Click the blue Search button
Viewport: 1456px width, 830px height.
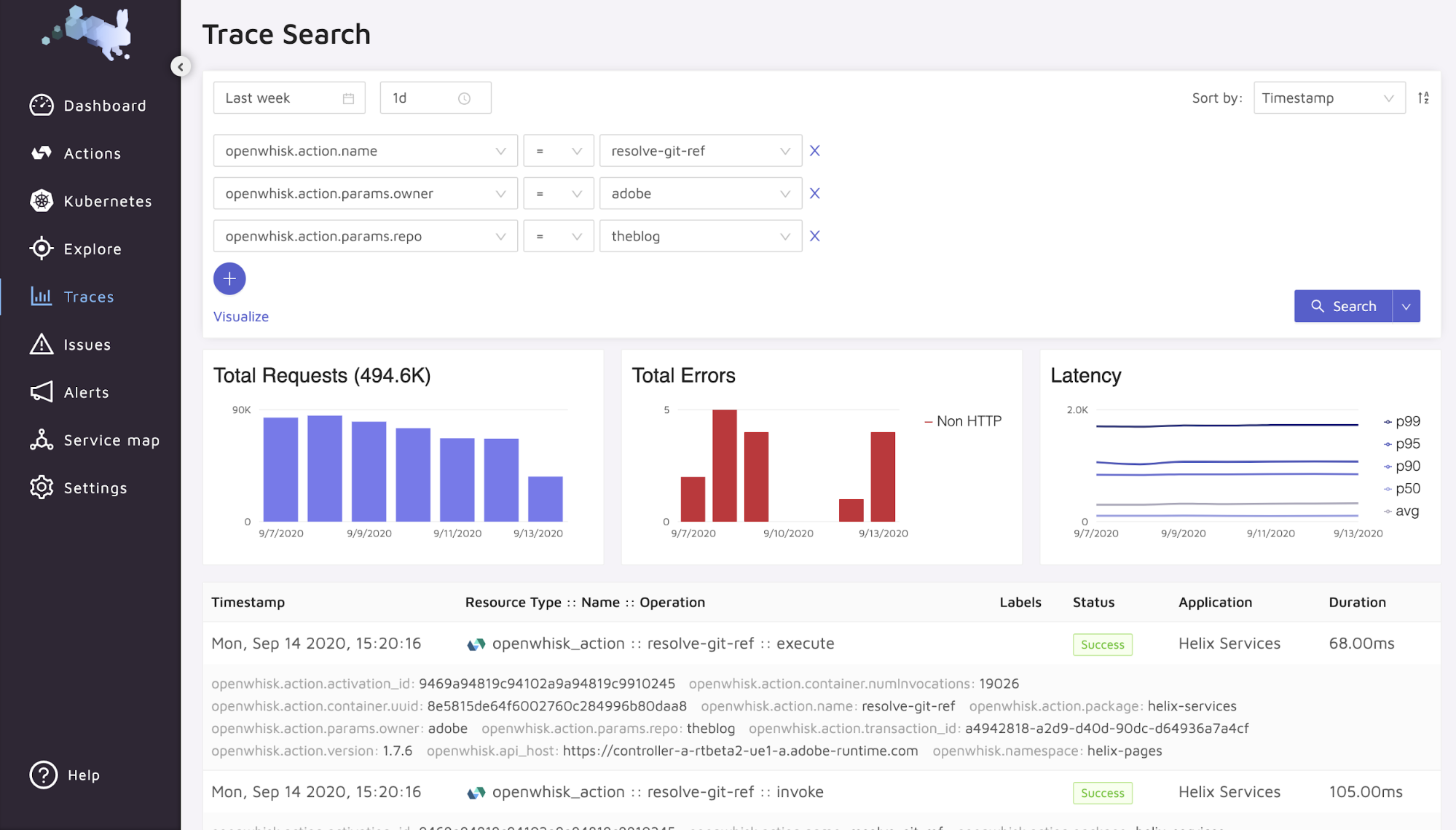click(x=1343, y=306)
